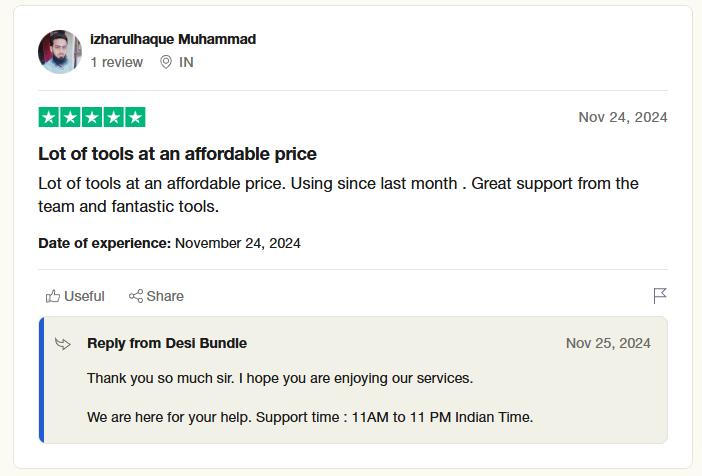Click the reply arrow icon
This screenshot has height=476, width=702.
click(x=63, y=344)
